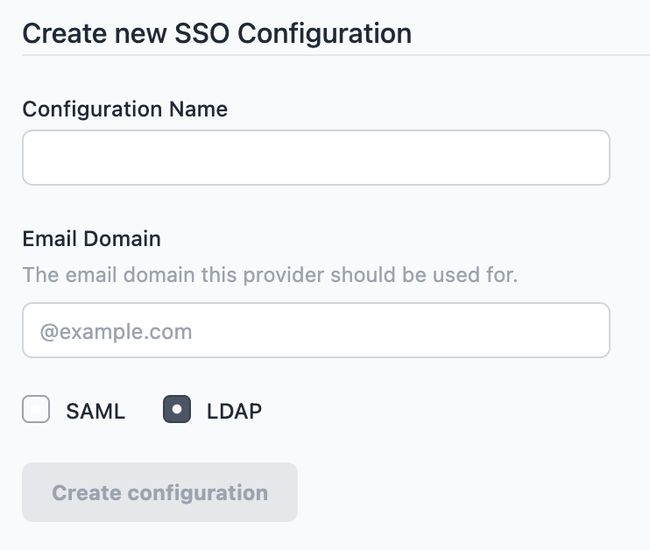Screen dimensions: 650x550
Task: Click the @example.com placeholder text
Action: pos(116,331)
